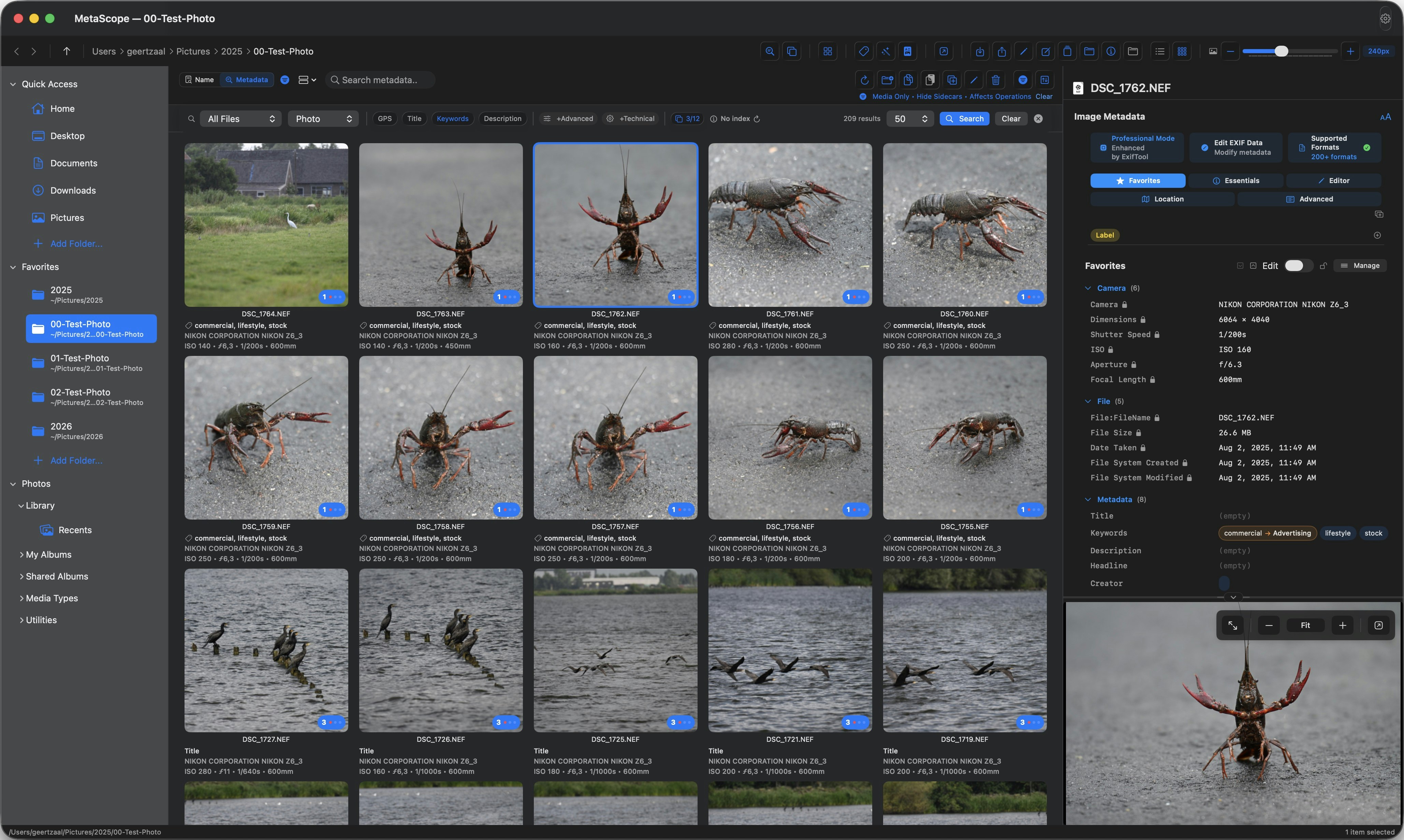This screenshot has width=1404, height=840.
Task: Click Add Folder under Quick Access
Action: pos(76,244)
